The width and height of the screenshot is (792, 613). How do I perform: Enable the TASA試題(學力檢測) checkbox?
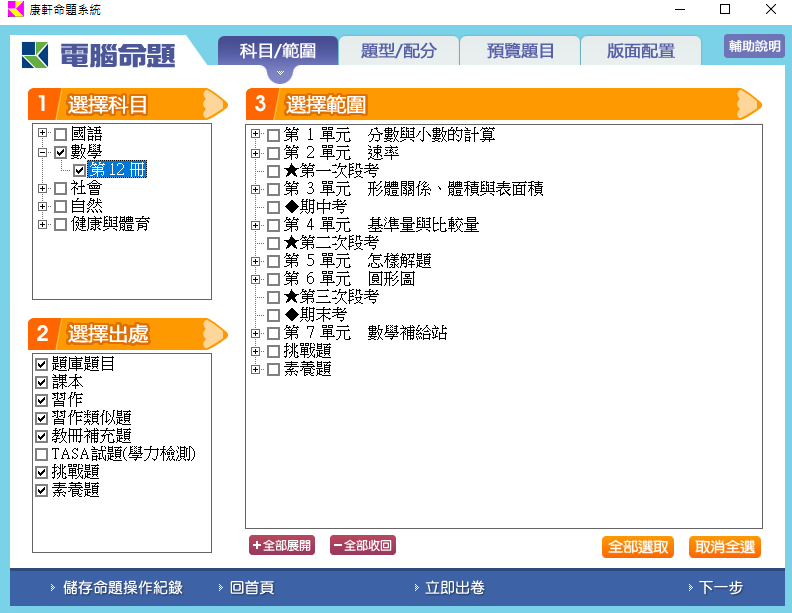coord(41,455)
